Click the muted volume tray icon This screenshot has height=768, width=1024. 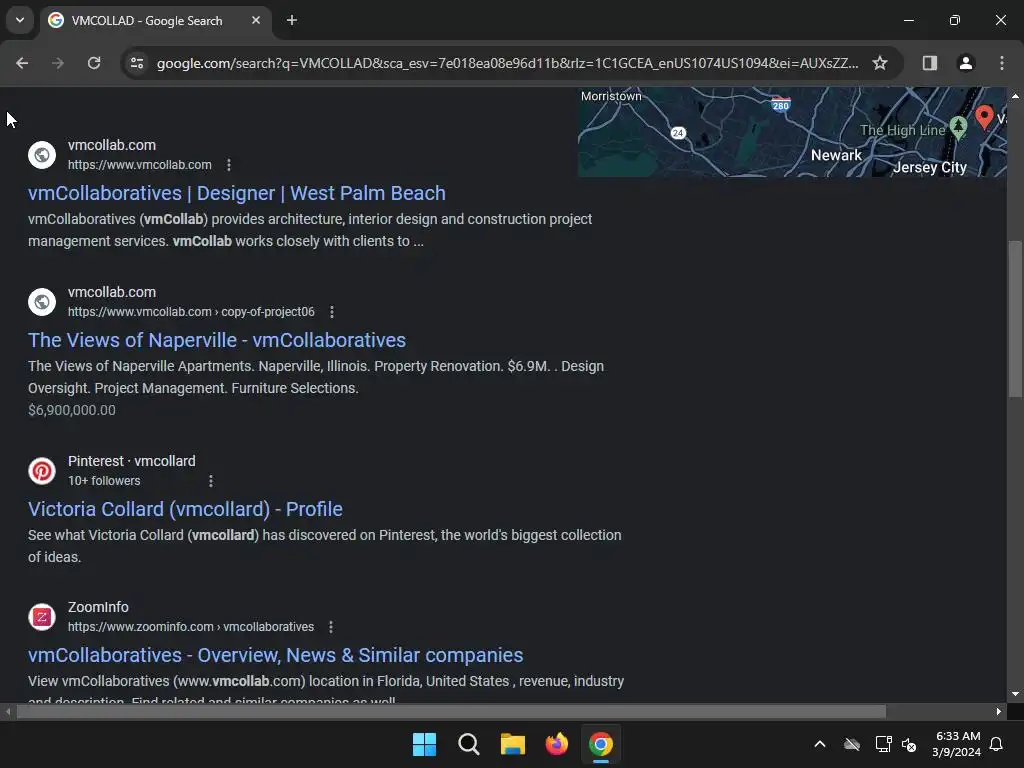tap(908, 744)
